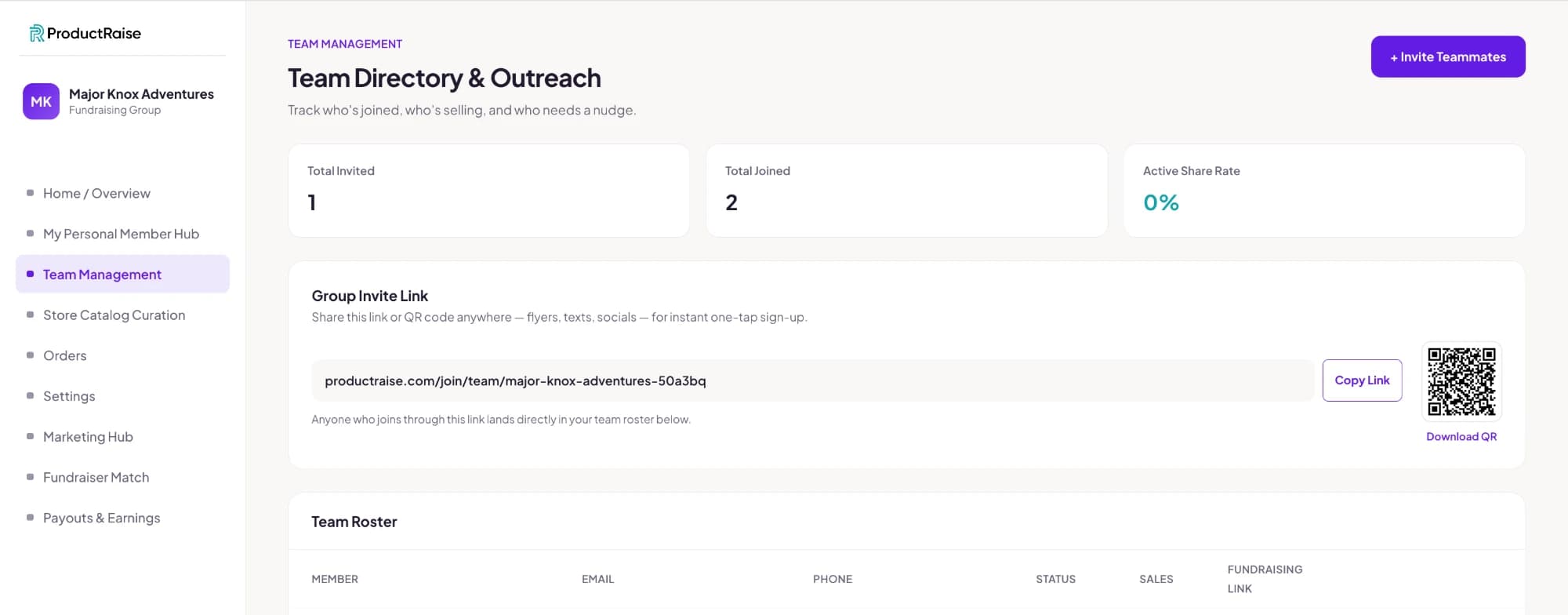1568x615 pixels.
Task: Click the Group Invite Link heading
Action: click(370, 296)
